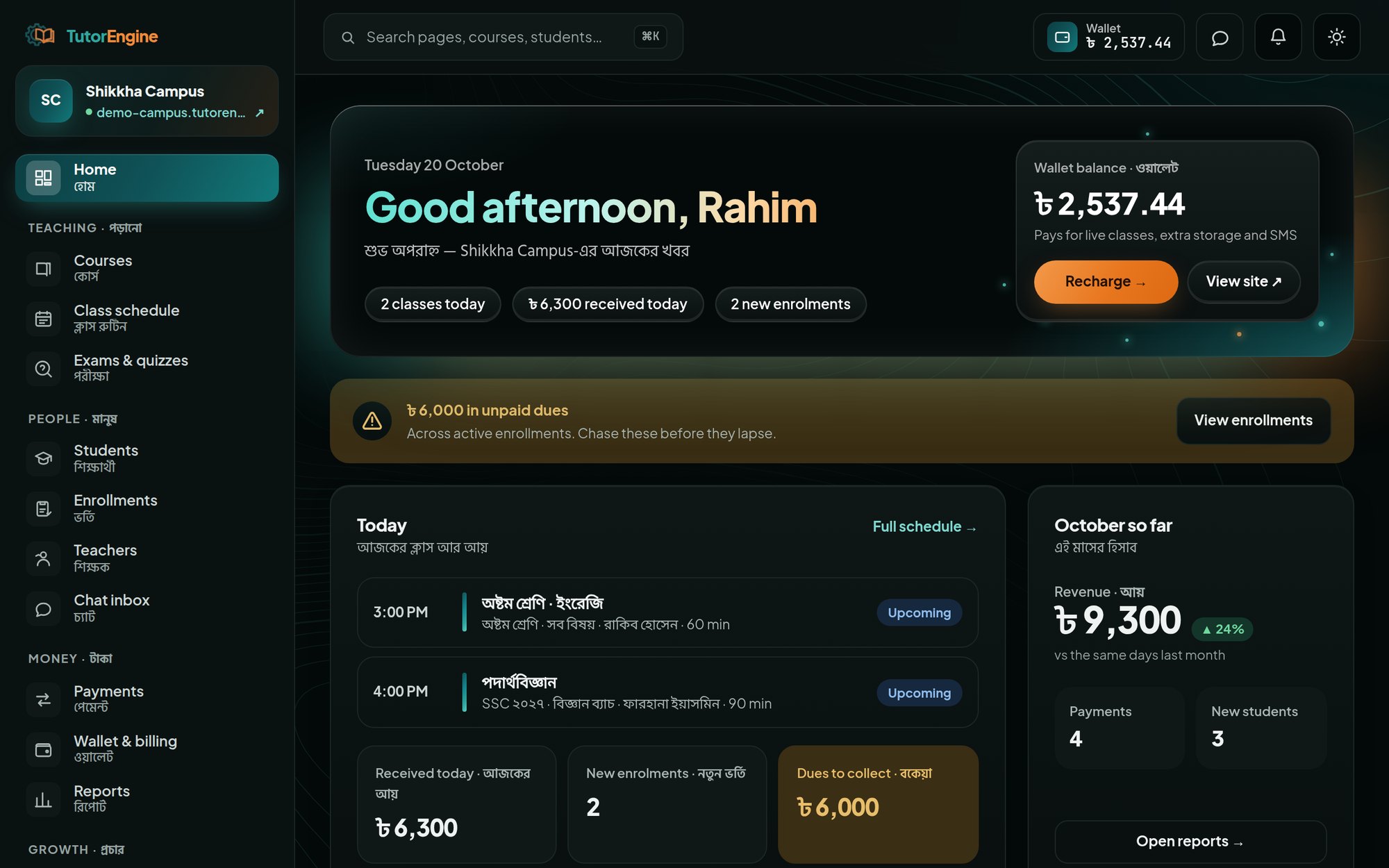Click the Payments 4 stat tile
The height and width of the screenshot is (868, 1389).
pos(1120,728)
